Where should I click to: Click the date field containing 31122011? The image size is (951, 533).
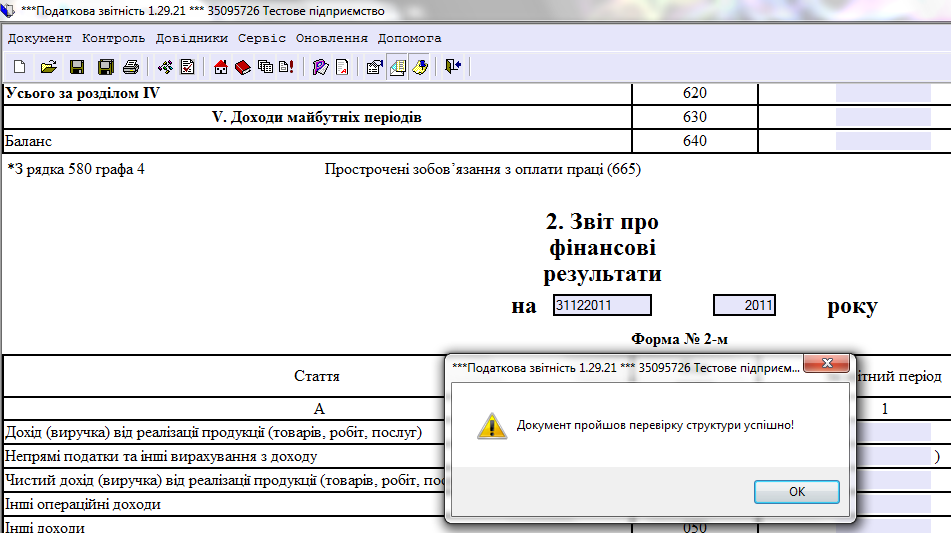(602, 306)
